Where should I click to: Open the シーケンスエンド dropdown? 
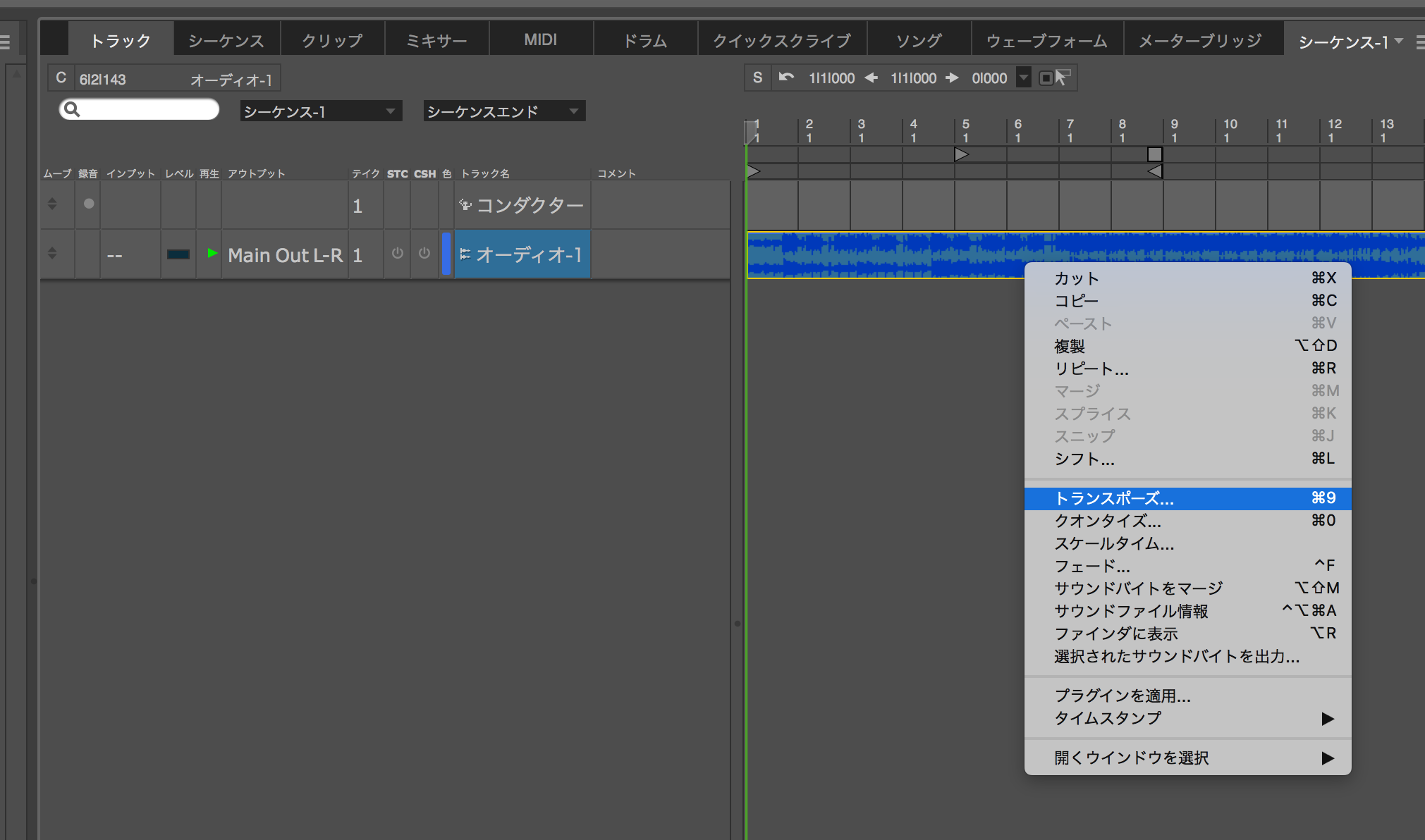click(x=503, y=111)
